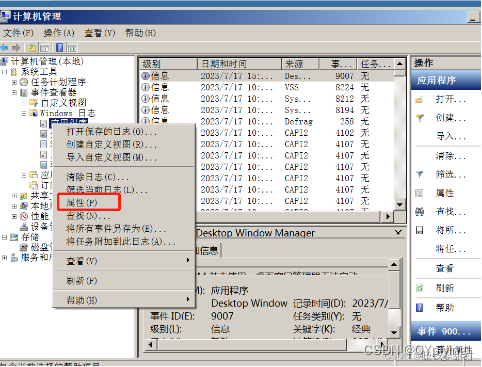Expand the 共享 tree node
Viewport: 482px width, 367px height.
click(x=14, y=196)
